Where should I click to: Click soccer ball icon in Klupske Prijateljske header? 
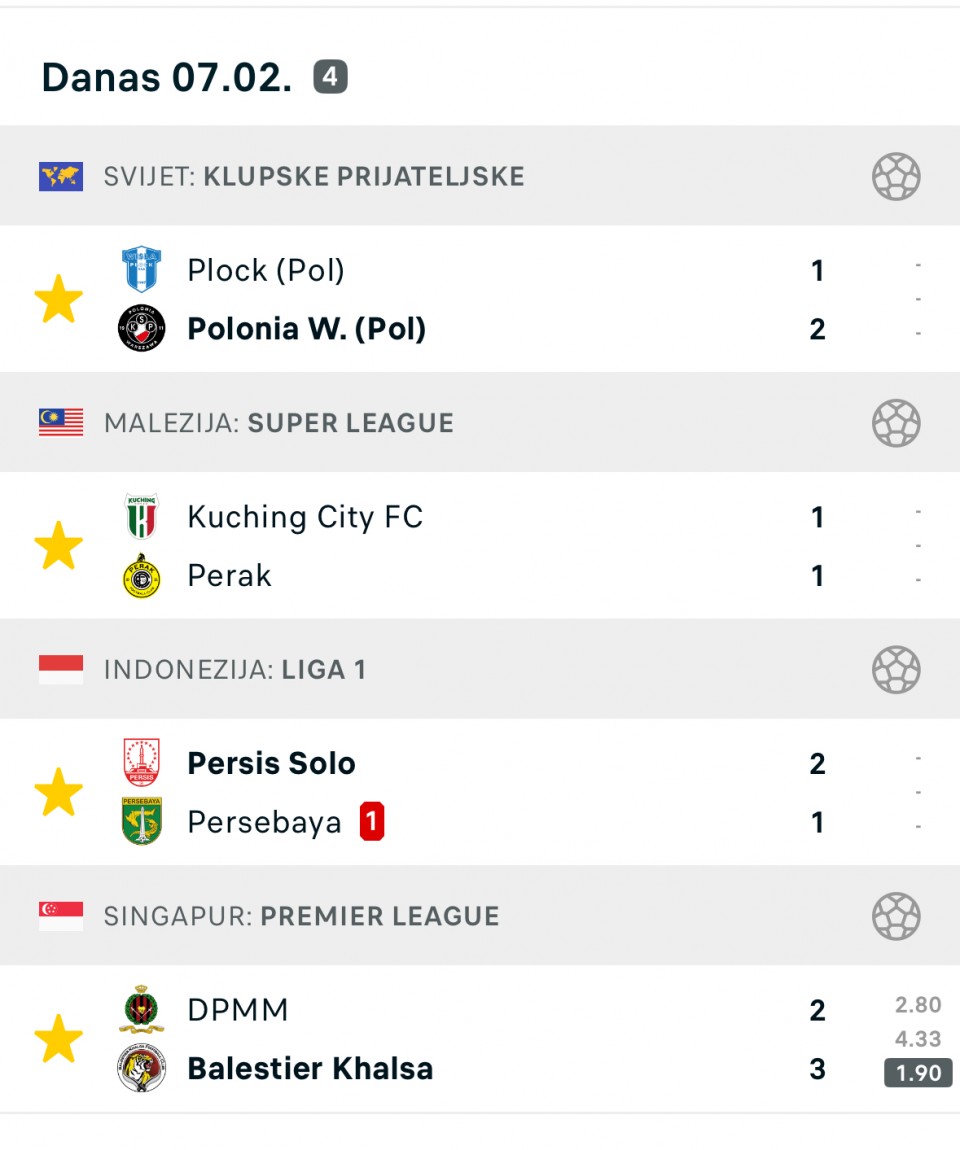895,177
